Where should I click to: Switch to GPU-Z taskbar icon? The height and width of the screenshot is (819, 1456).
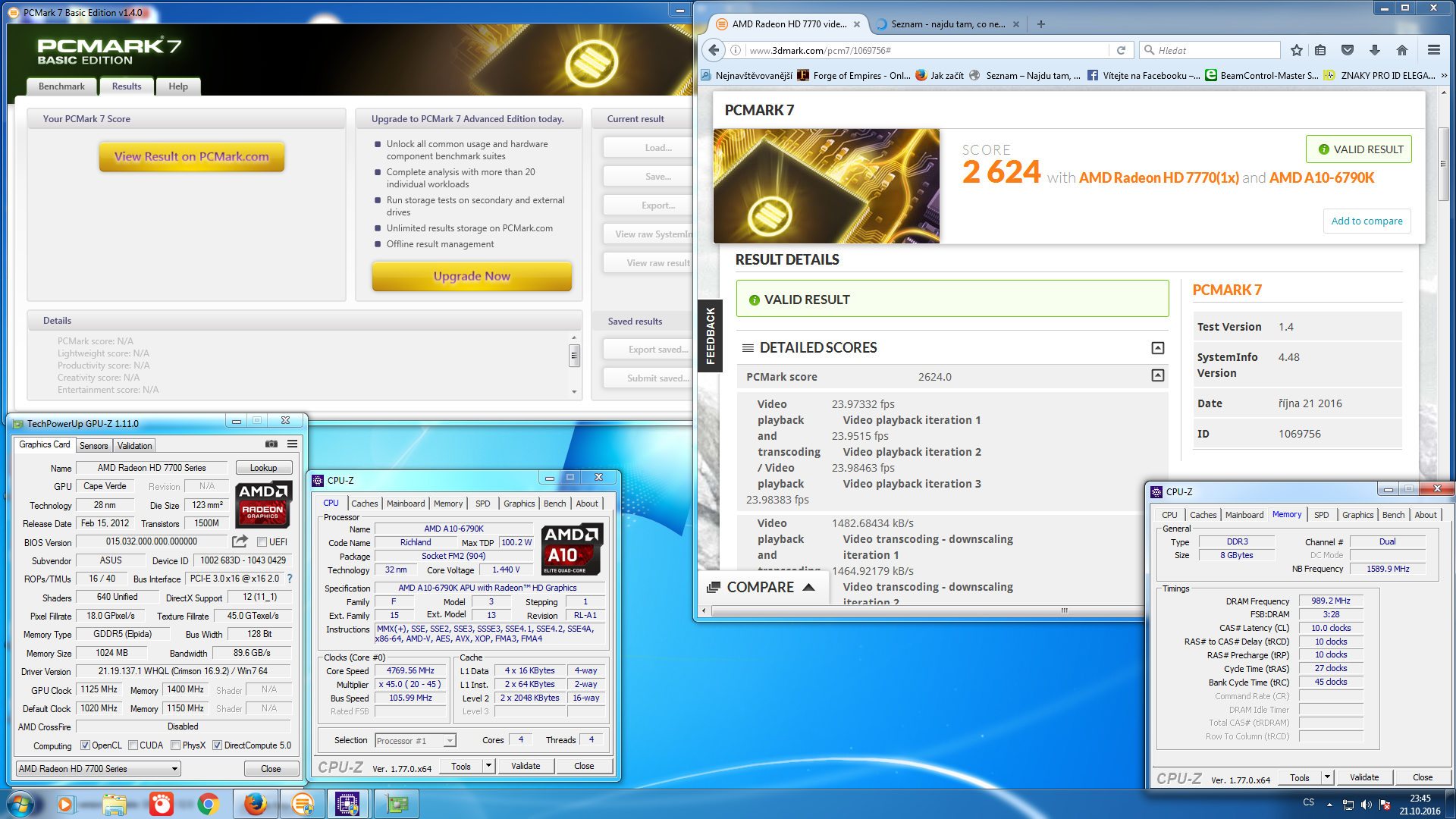tap(397, 804)
